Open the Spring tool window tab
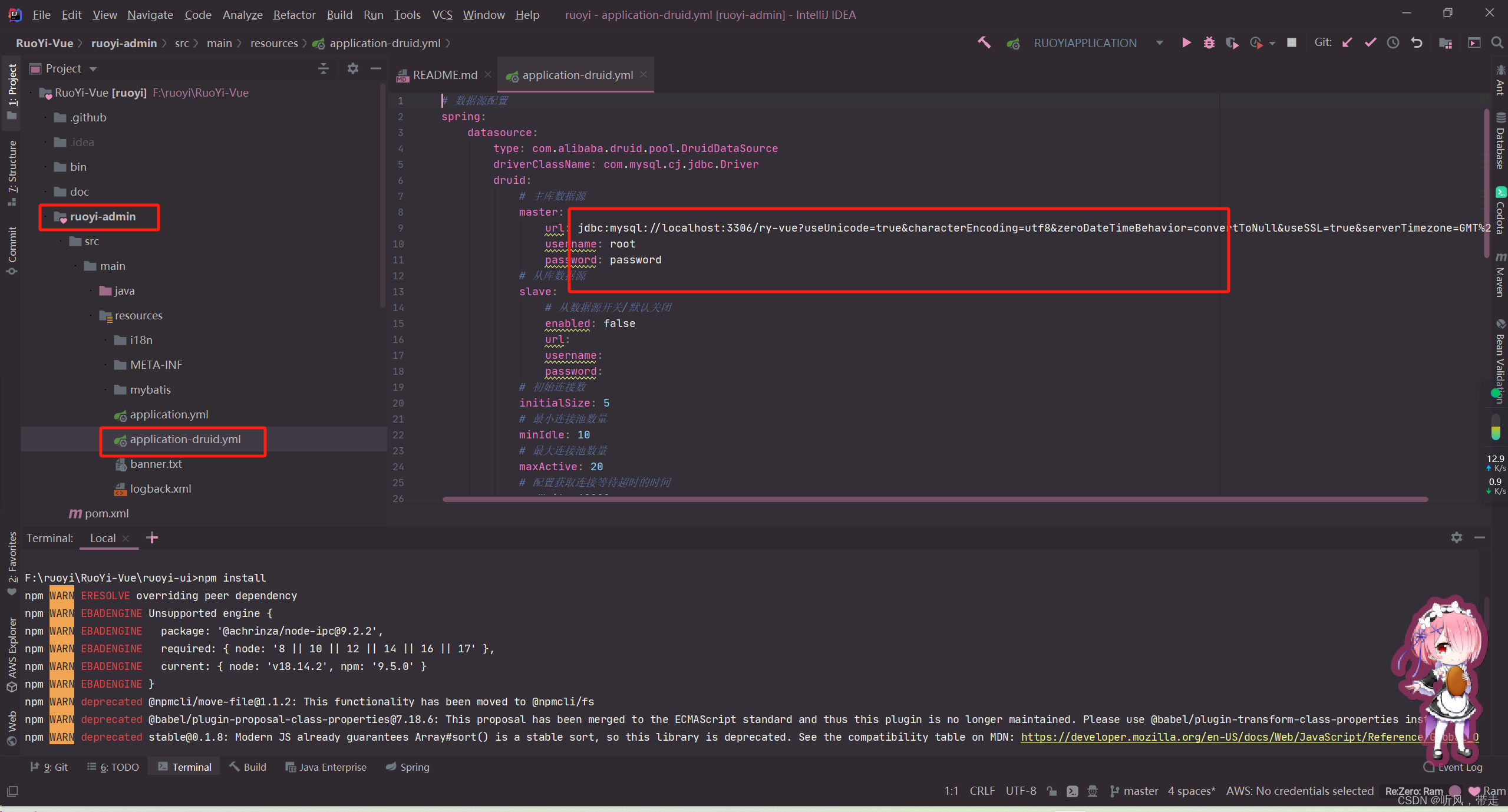The image size is (1508, 812). coord(408,767)
